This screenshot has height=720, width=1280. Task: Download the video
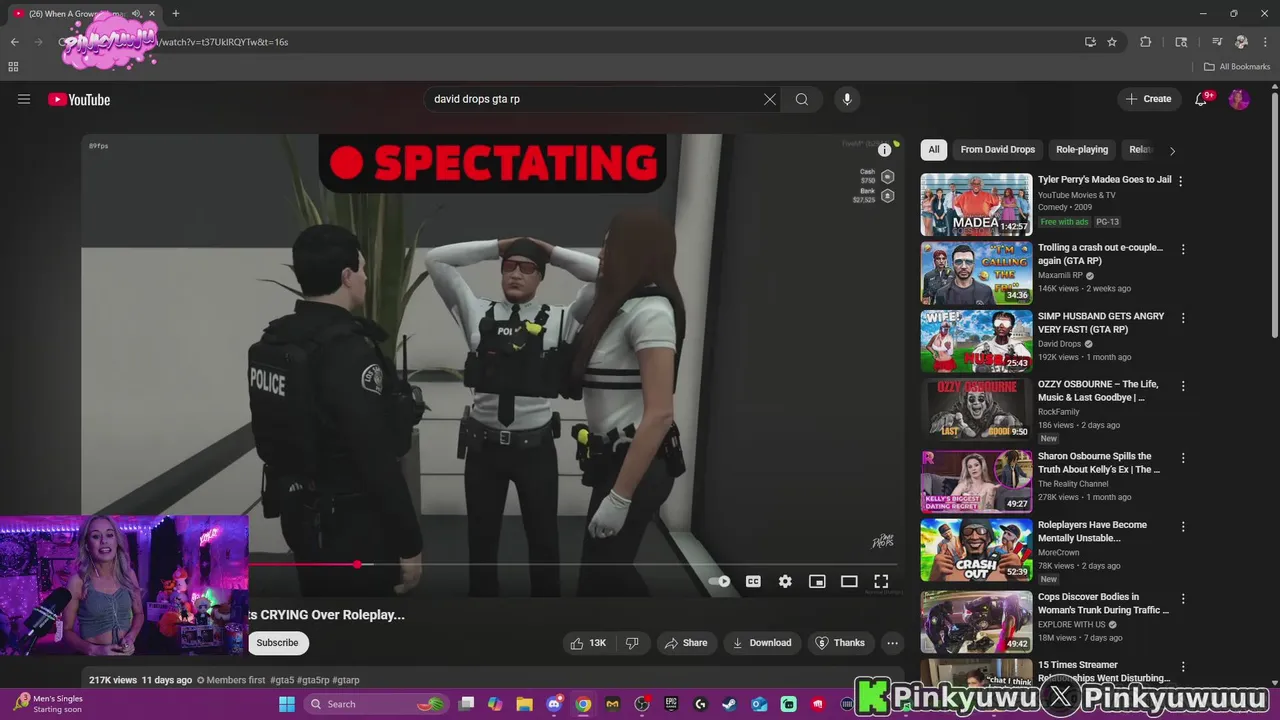coord(762,643)
